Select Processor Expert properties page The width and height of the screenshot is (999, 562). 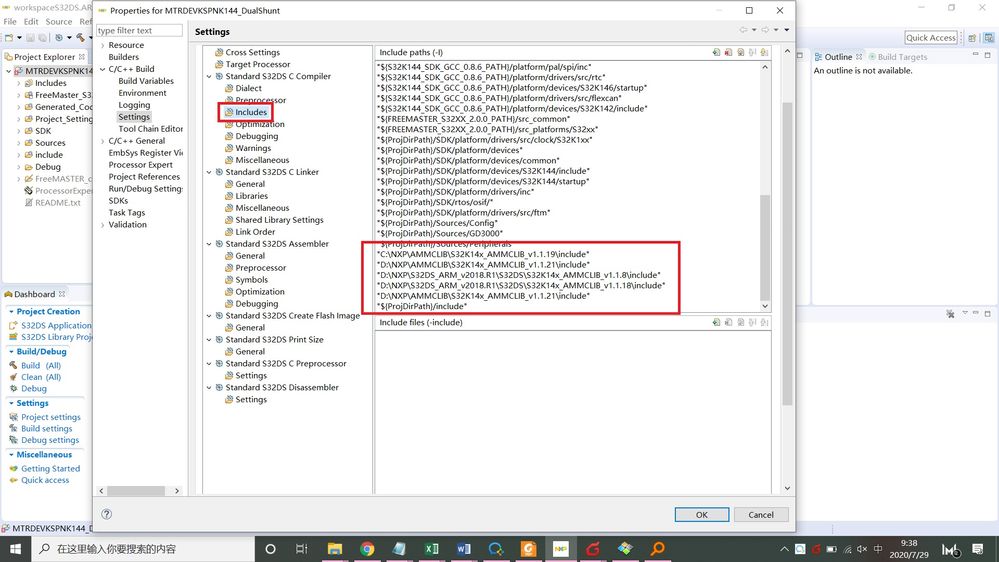coord(140,165)
